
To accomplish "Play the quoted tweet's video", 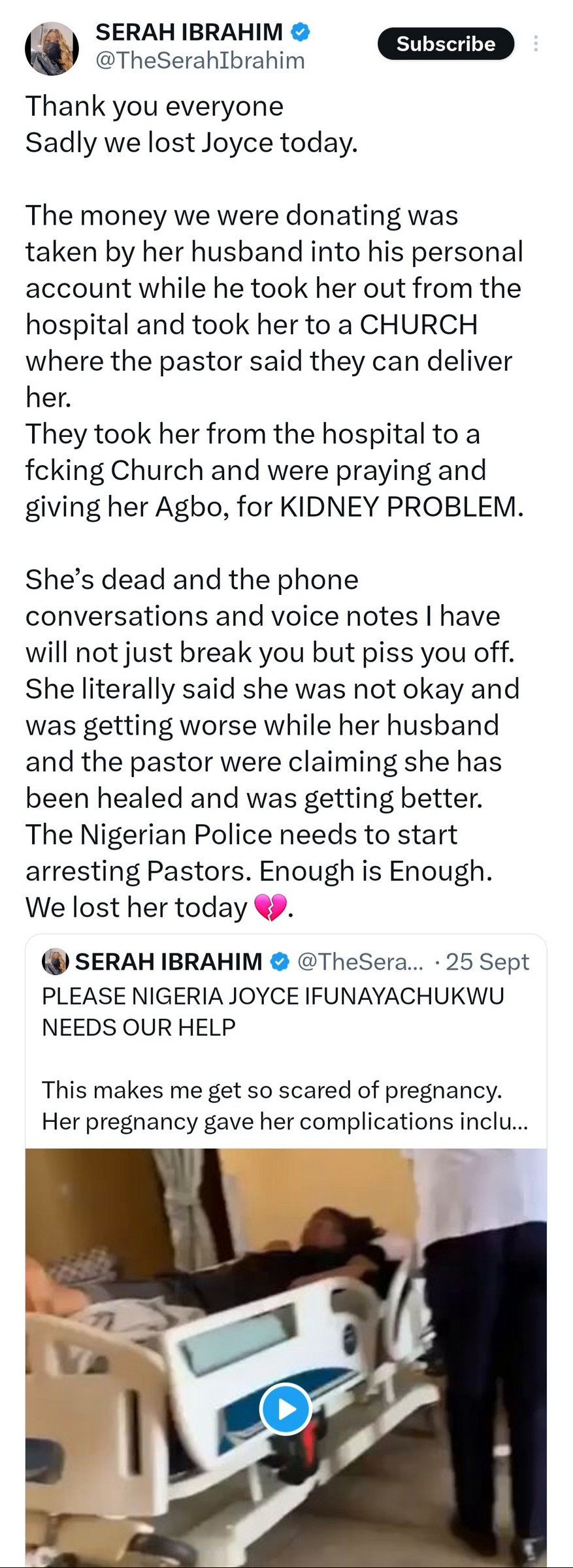I will (286, 1409).
